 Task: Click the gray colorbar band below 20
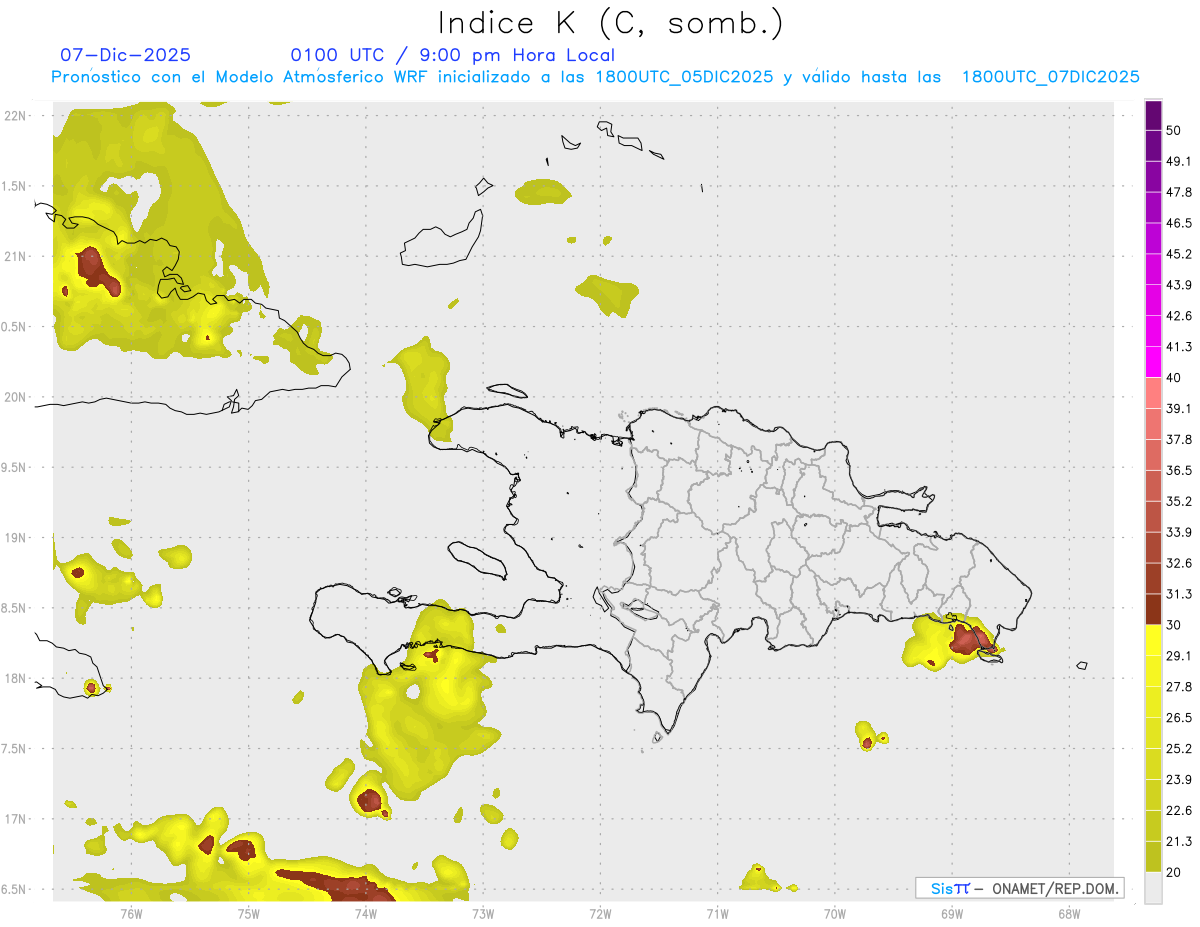[1154, 888]
